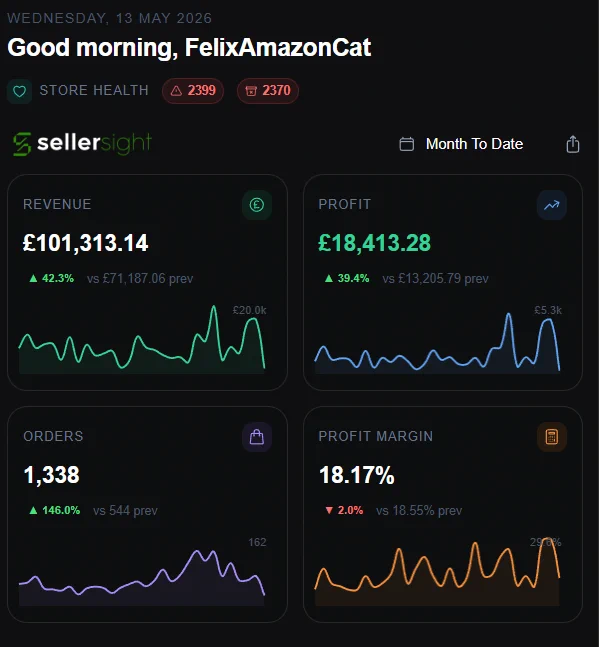Click the orange Profit Margin sparkline chart

tap(437, 571)
